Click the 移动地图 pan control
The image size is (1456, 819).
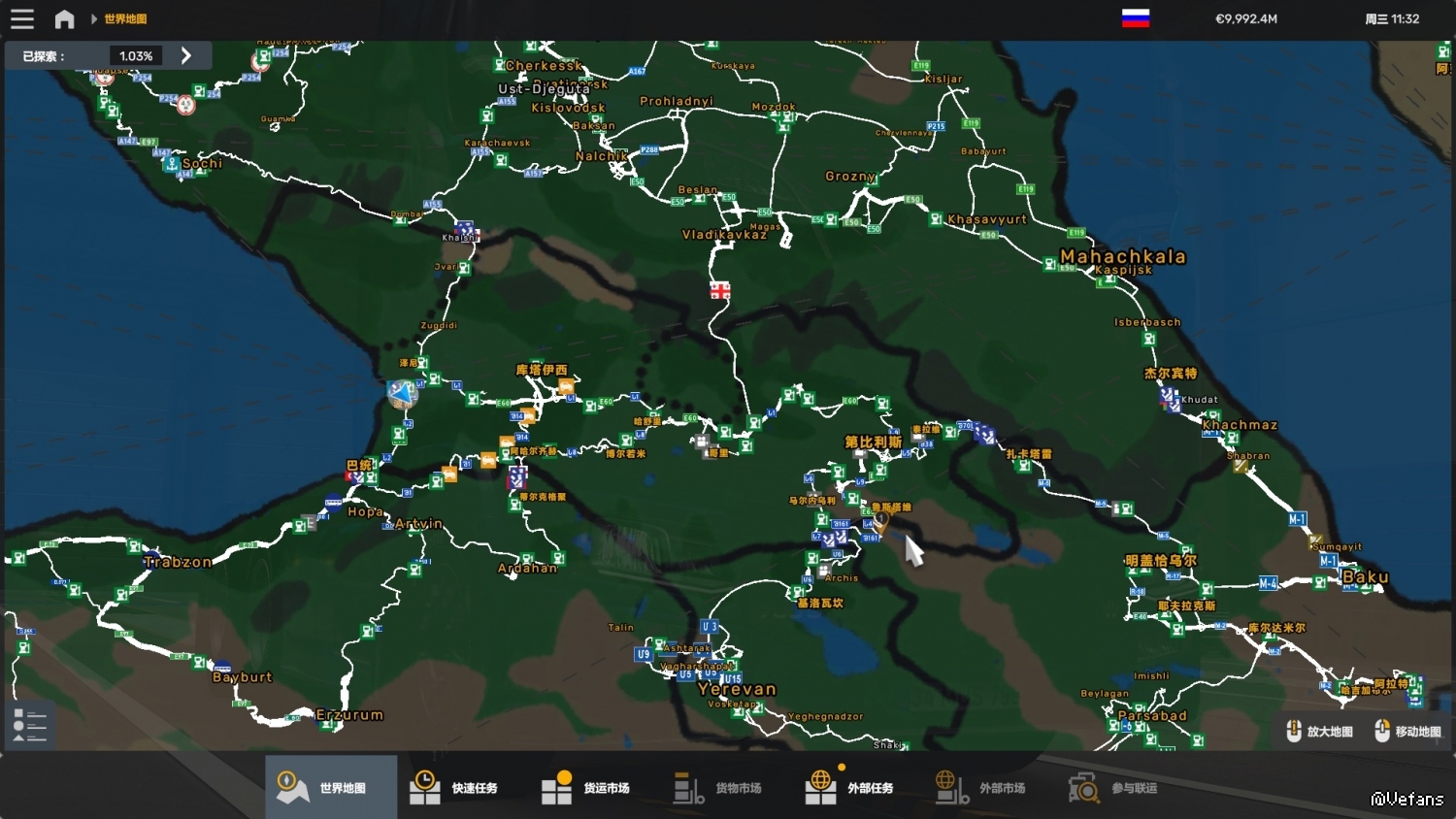(1408, 732)
